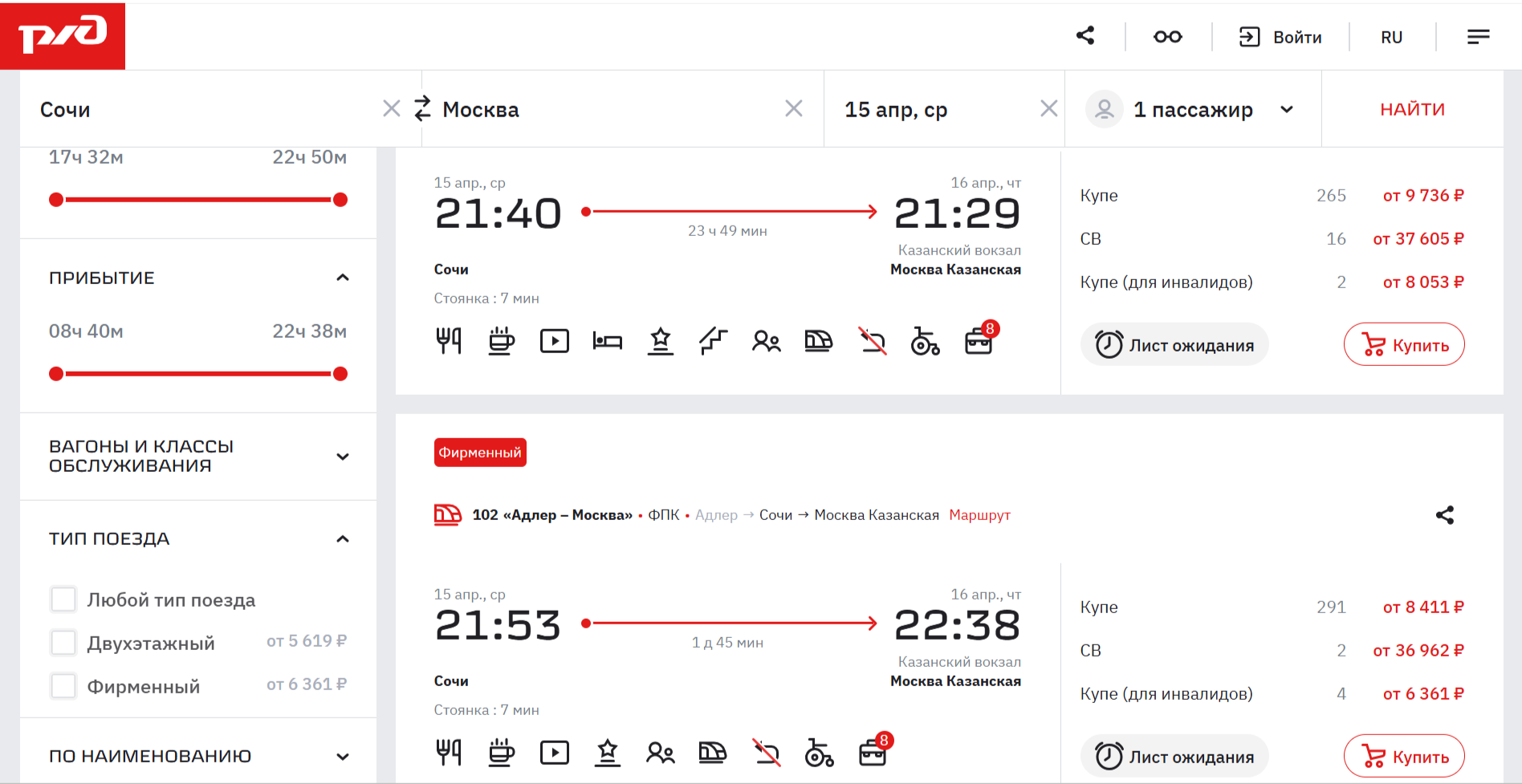The height and width of the screenshot is (784, 1522).
Task: Open the hamburger menu in the header
Action: [1478, 37]
